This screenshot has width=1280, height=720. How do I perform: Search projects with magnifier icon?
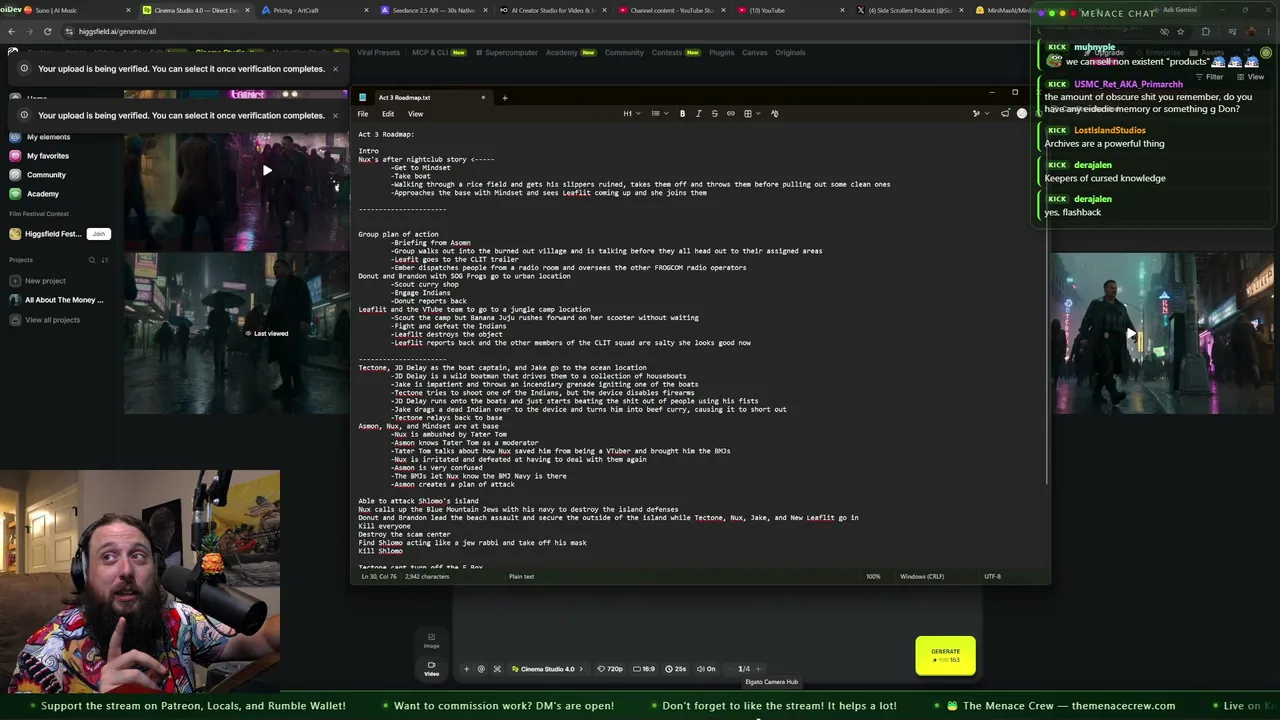click(92, 260)
